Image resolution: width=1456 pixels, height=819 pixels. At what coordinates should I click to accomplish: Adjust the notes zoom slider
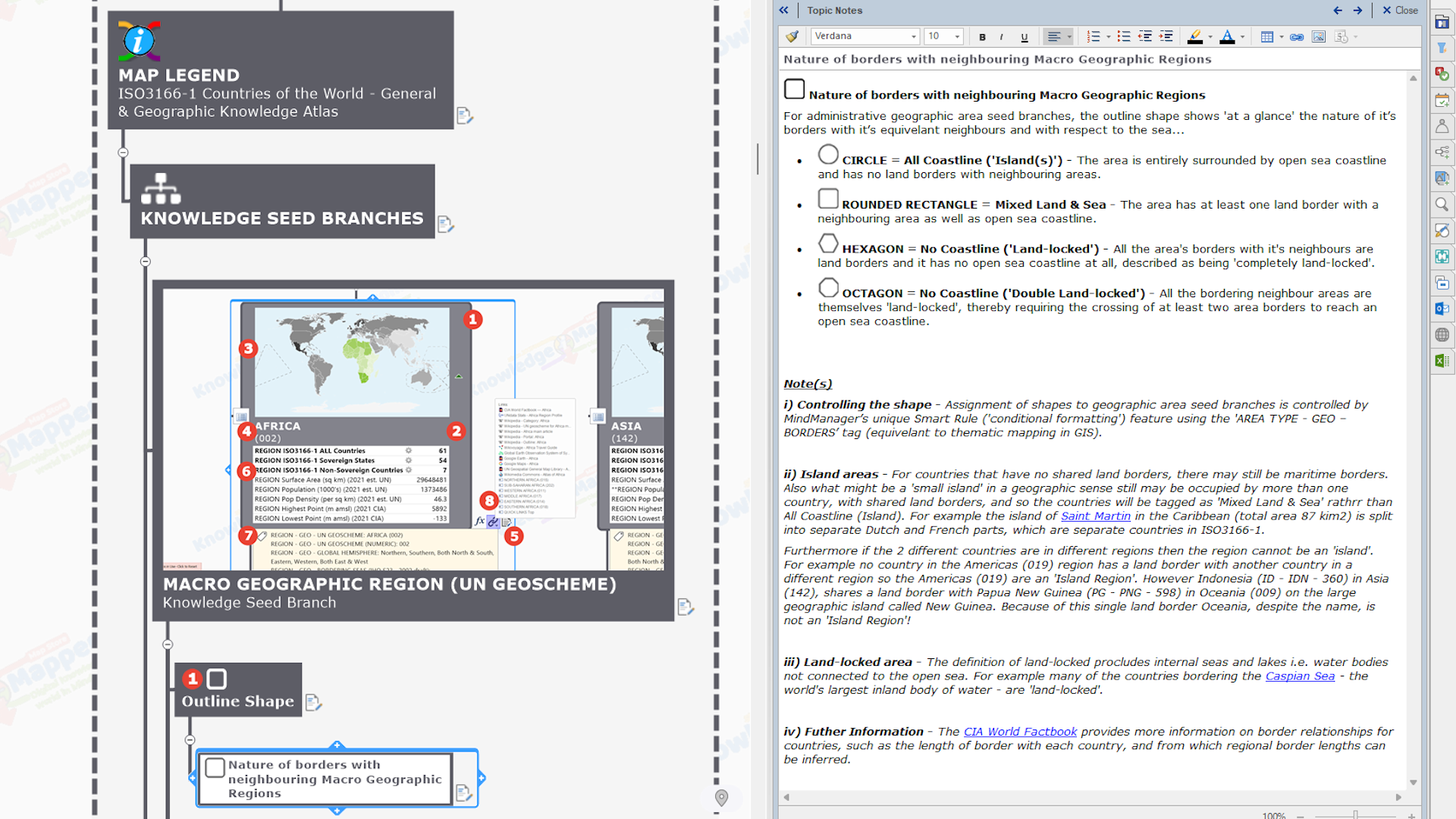(1355, 815)
